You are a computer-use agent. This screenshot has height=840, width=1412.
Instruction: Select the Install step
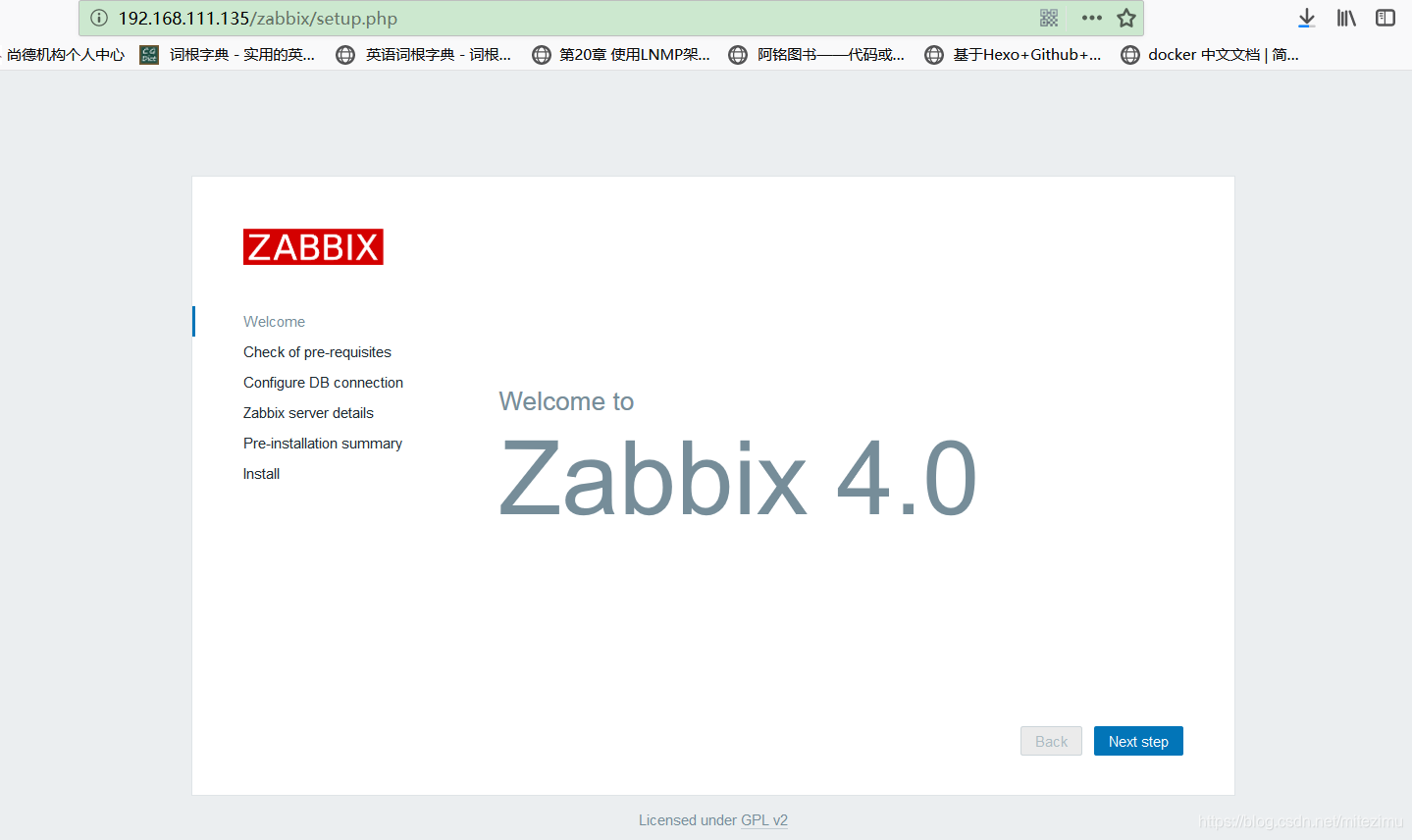[x=261, y=474]
